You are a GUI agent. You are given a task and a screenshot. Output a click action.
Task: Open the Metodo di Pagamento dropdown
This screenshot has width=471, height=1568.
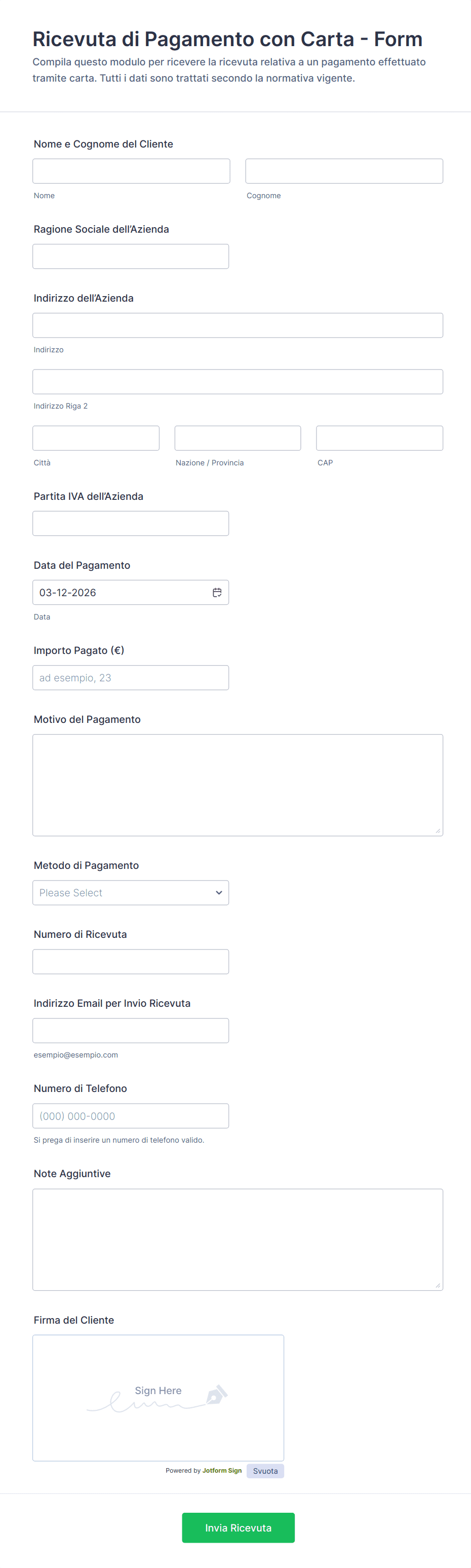pos(130,892)
